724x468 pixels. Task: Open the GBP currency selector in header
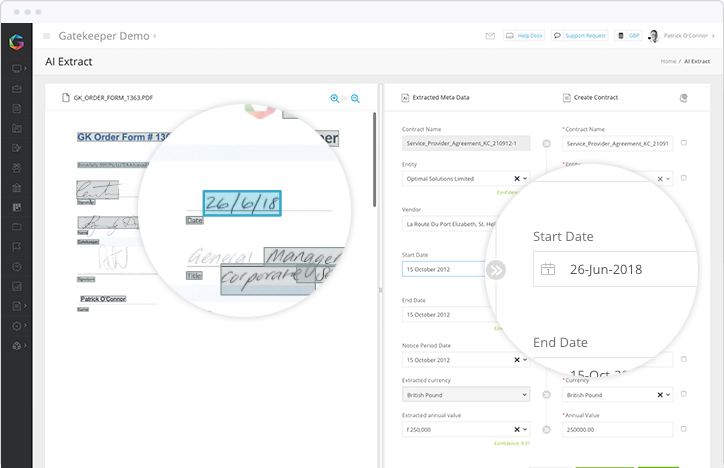point(630,36)
